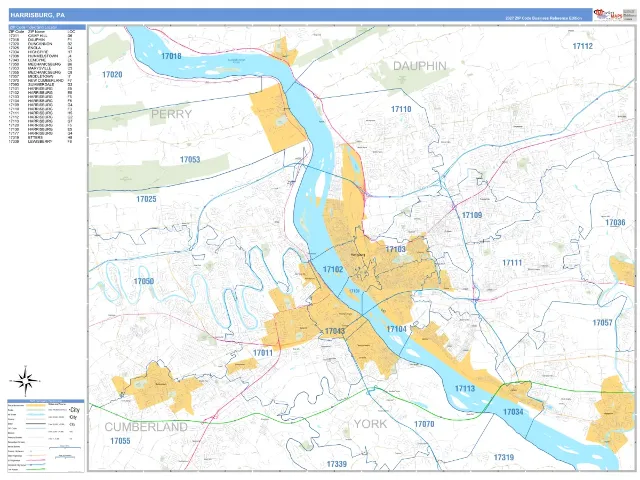Click ZIP code label 17110
Screen dimensions: 640x480
coord(401,109)
